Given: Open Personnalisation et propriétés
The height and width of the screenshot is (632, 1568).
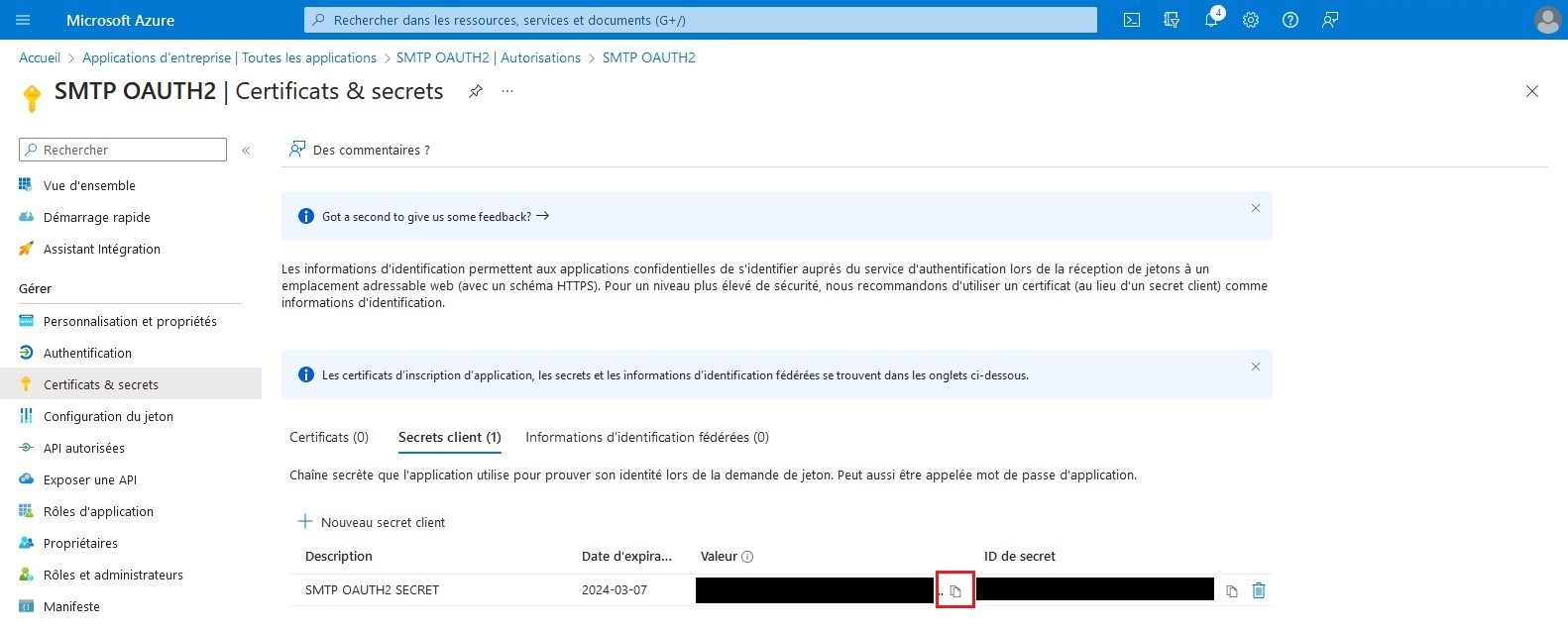Looking at the screenshot, I should [x=131, y=321].
